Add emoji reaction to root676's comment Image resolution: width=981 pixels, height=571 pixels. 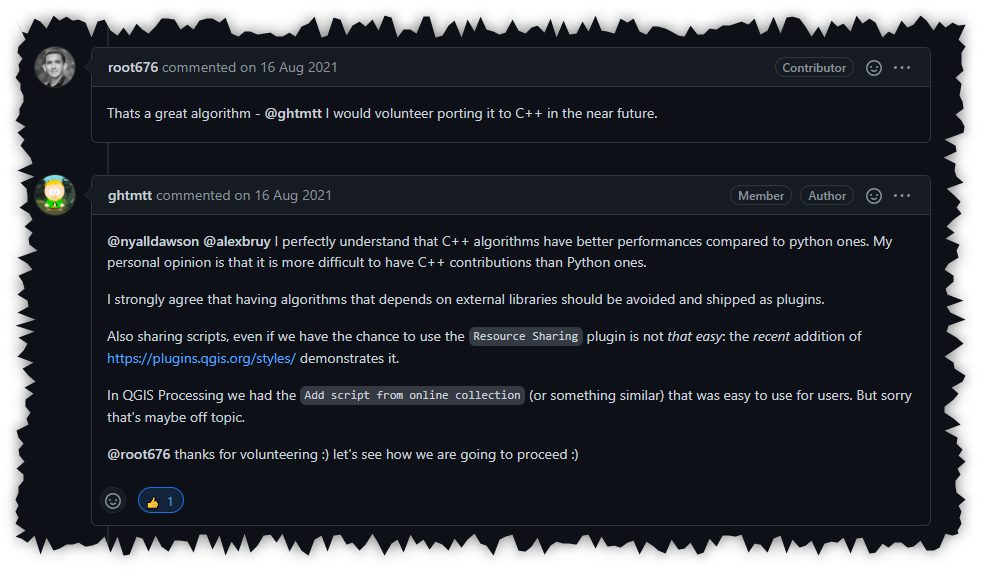[x=873, y=68]
